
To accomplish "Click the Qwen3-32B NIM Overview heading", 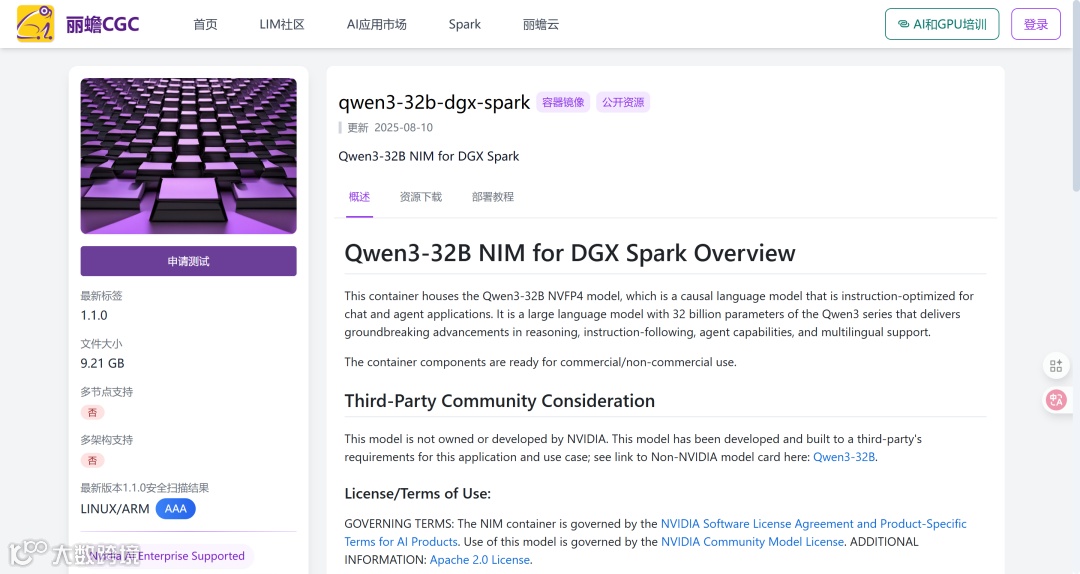I will click(x=570, y=253).
